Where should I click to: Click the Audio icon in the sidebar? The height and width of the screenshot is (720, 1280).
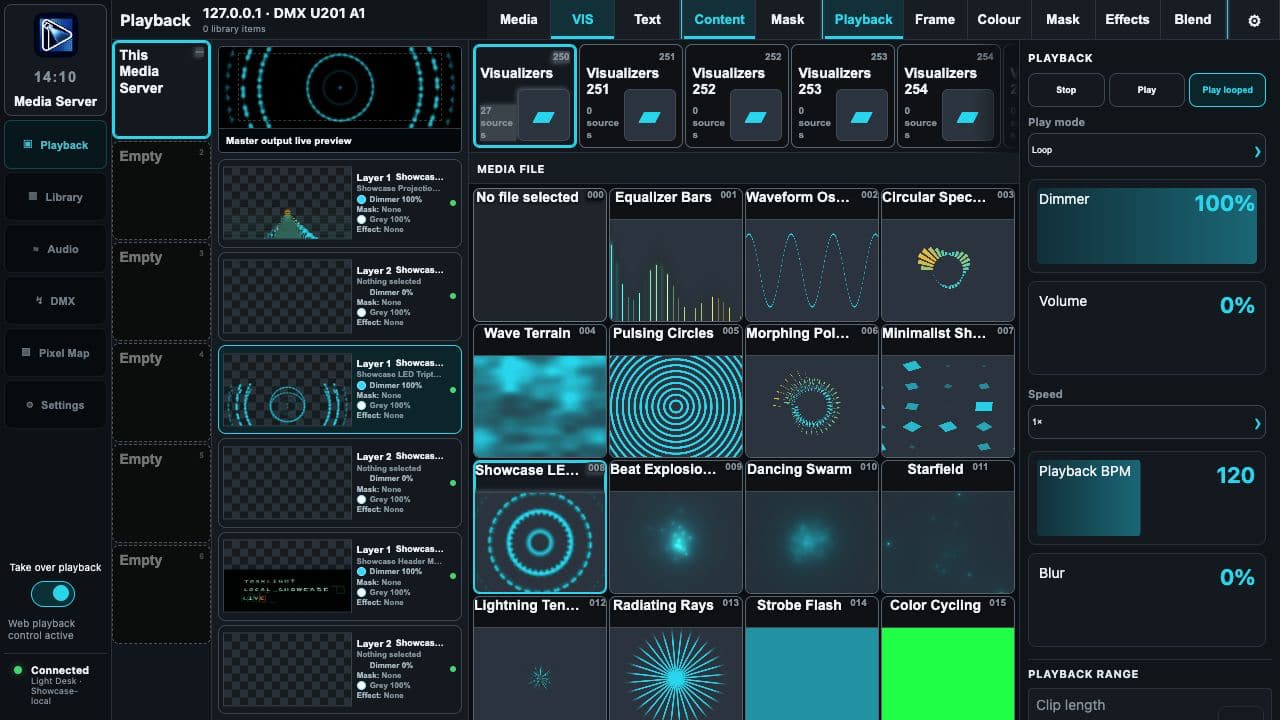coord(36,249)
